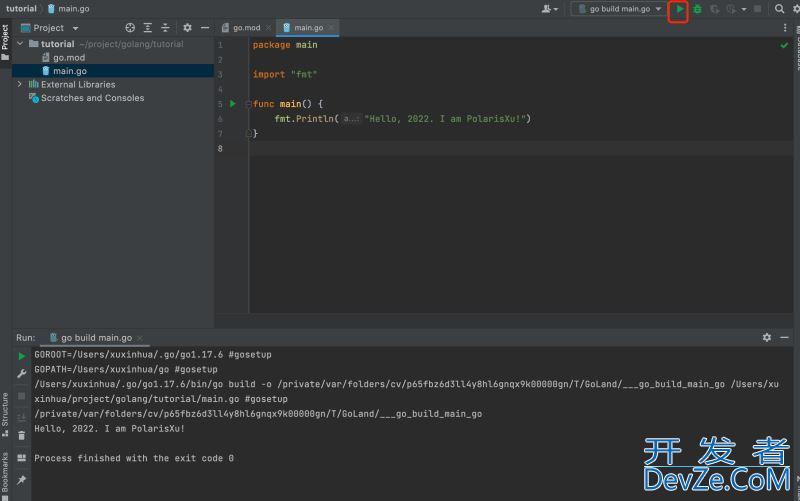Click 'Process finished with the exit code 0'
800x501 pixels.
[134, 458]
